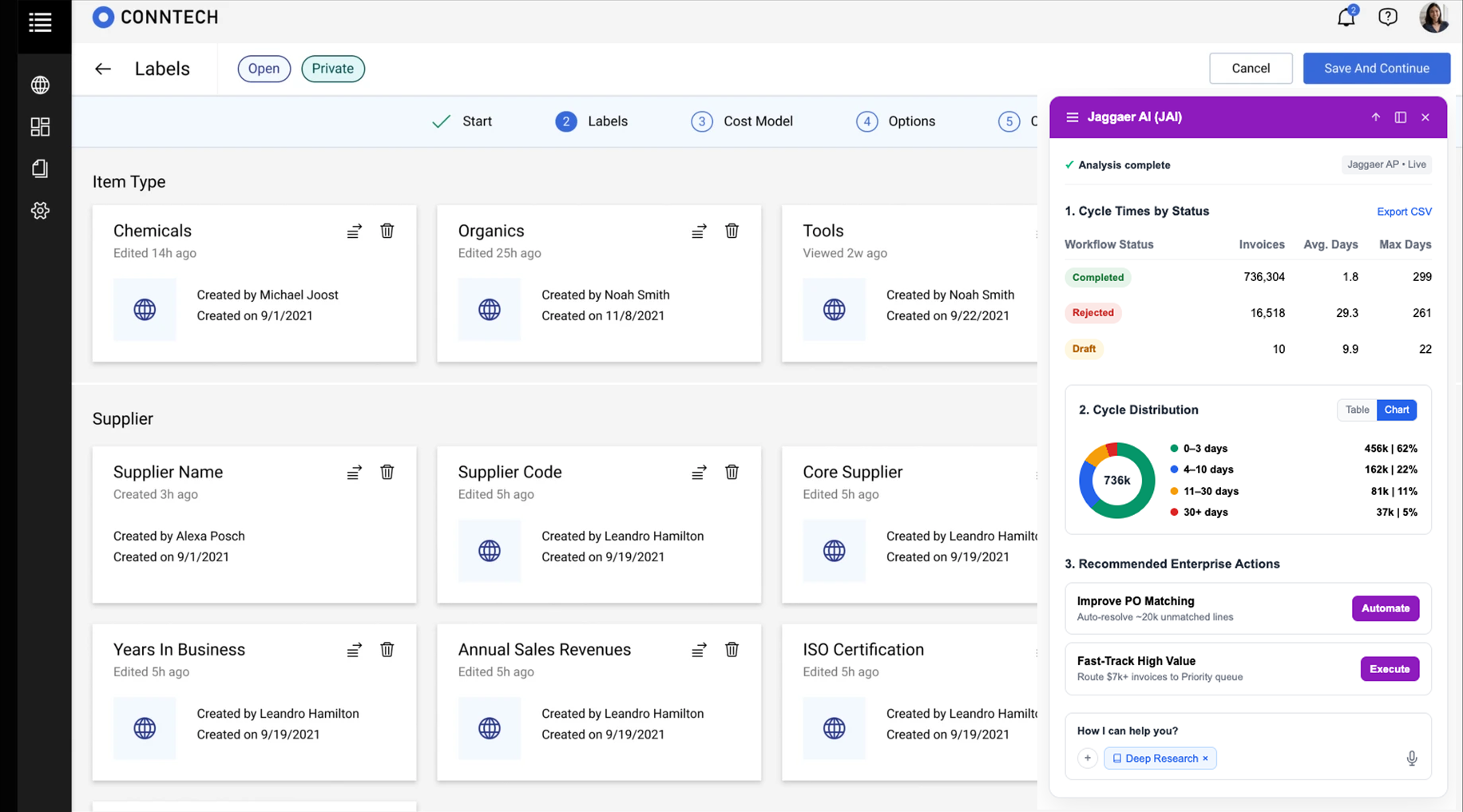This screenshot has width=1463, height=812.
Task: Go to the Labels step
Action: click(x=592, y=121)
